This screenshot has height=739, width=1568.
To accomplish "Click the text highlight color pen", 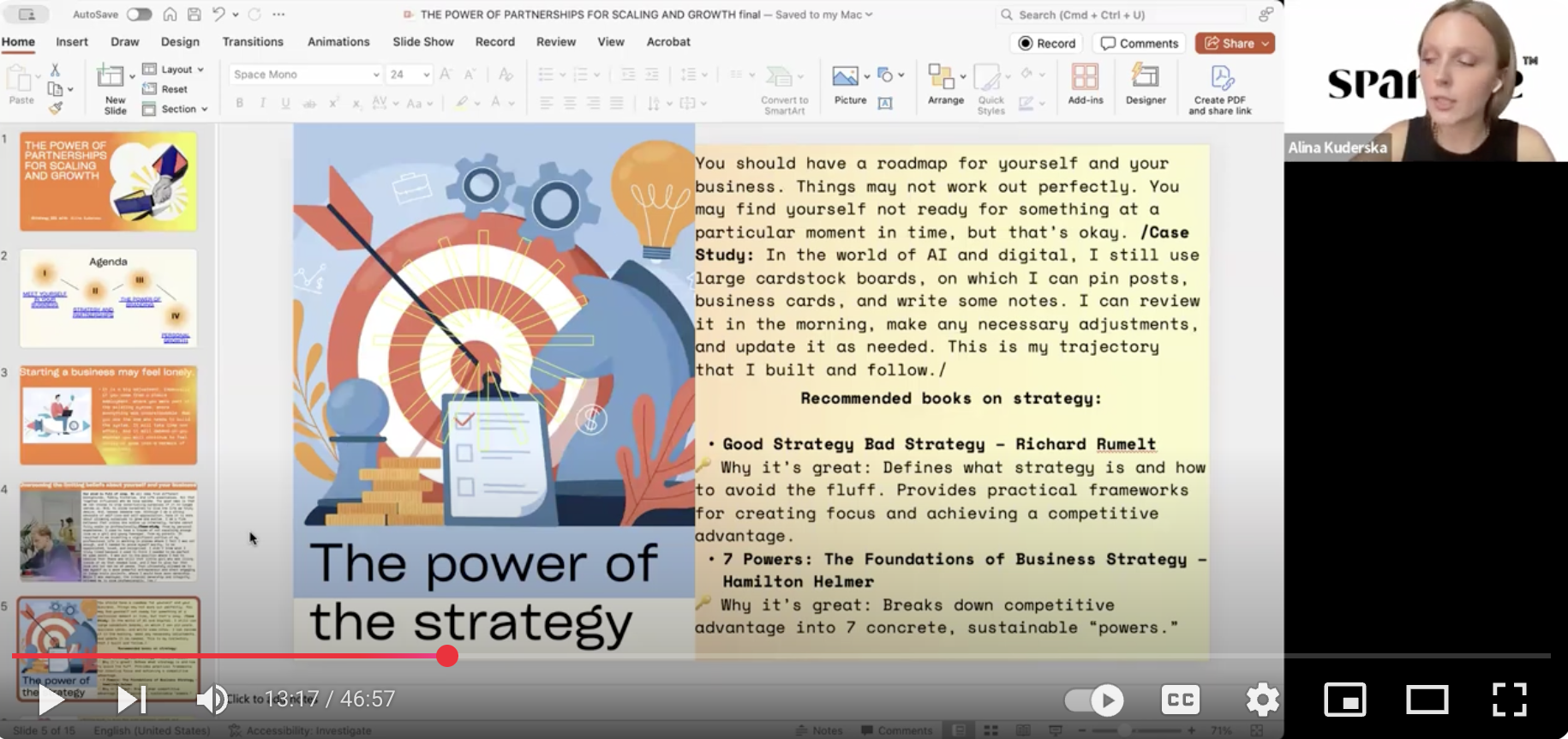I will 461,103.
